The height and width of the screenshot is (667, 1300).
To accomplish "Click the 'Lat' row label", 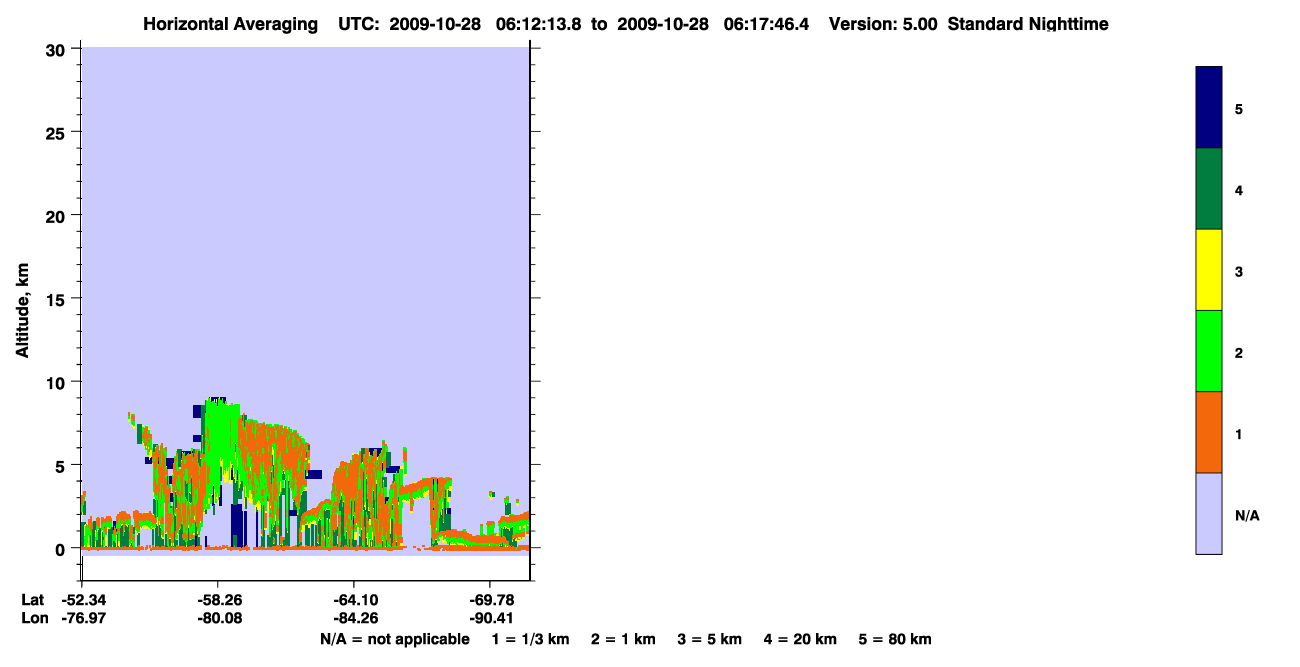I will [x=32, y=600].
